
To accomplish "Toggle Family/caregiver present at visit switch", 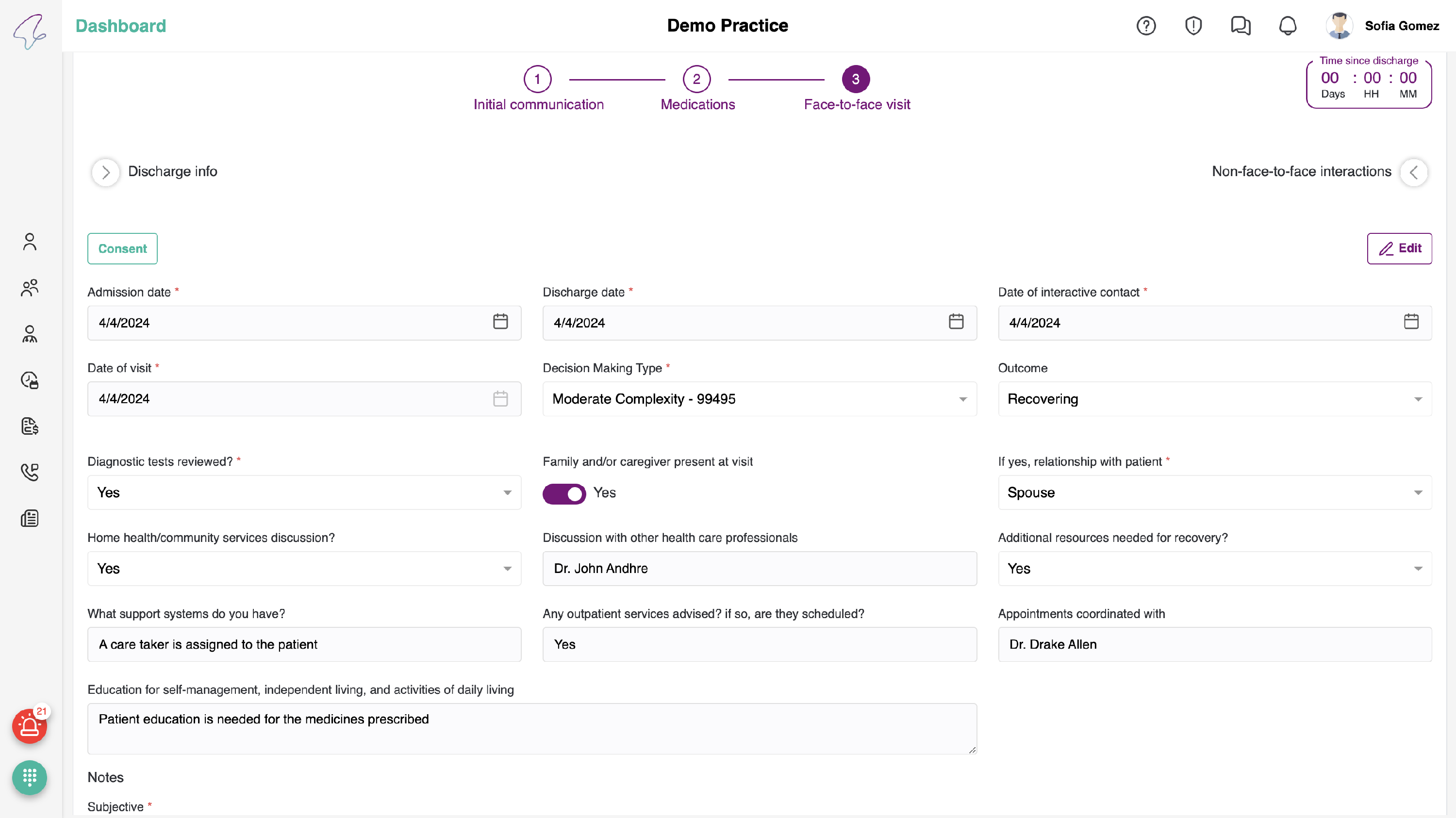I will [564, 493].
